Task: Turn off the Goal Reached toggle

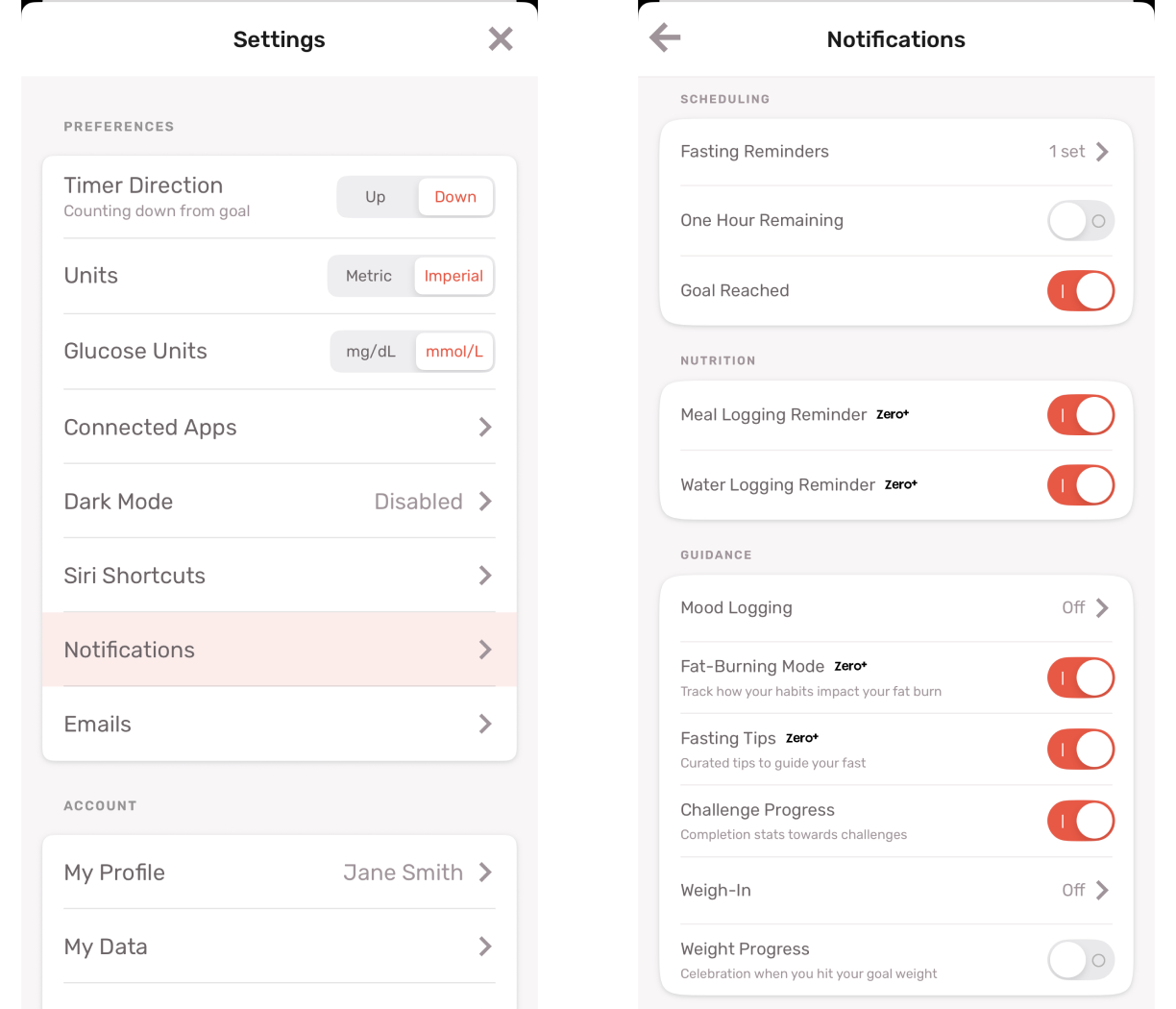Action: click(x=1081, y=291)
